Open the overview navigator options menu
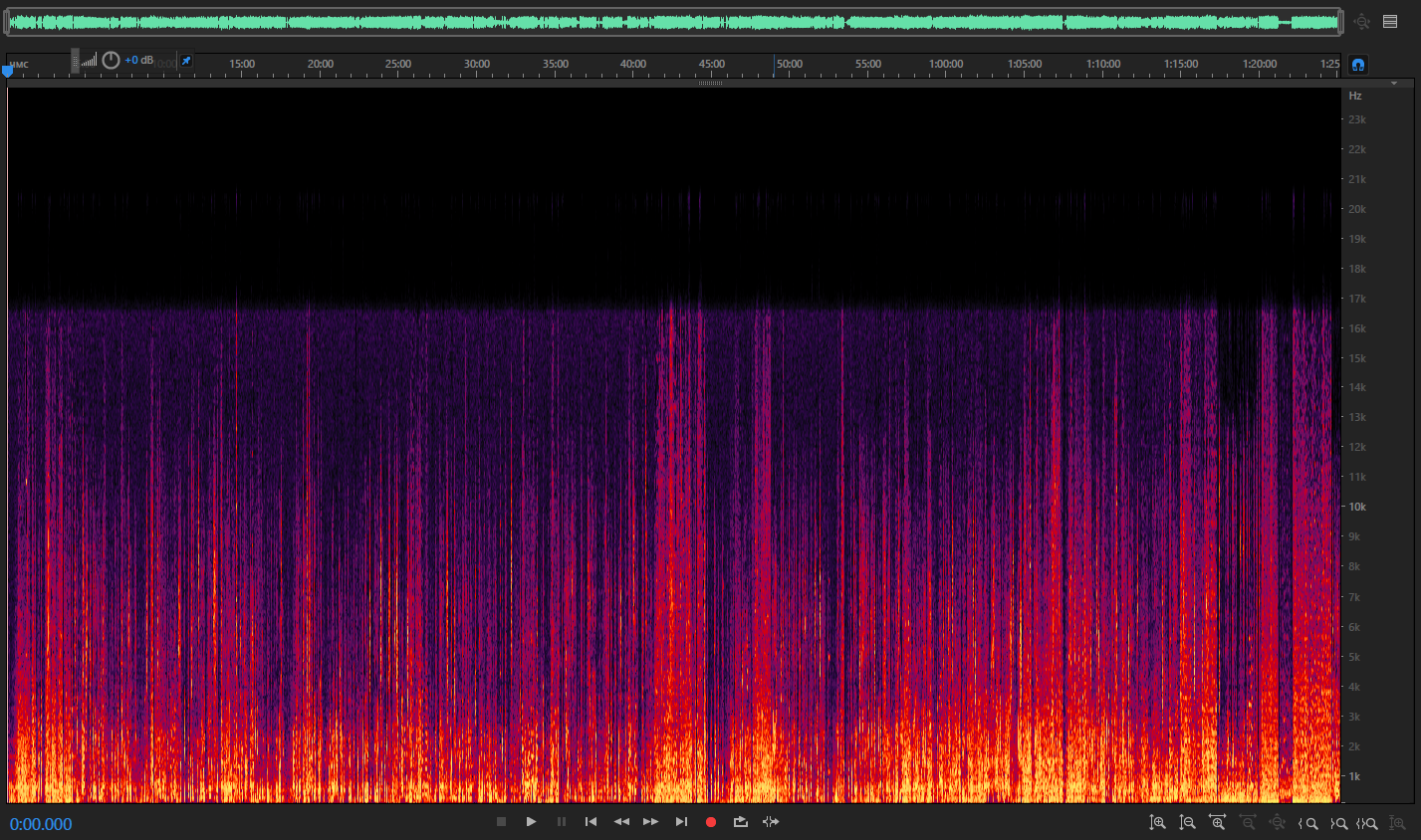This screenshot has height=840, width=1421. point(1390,21)
